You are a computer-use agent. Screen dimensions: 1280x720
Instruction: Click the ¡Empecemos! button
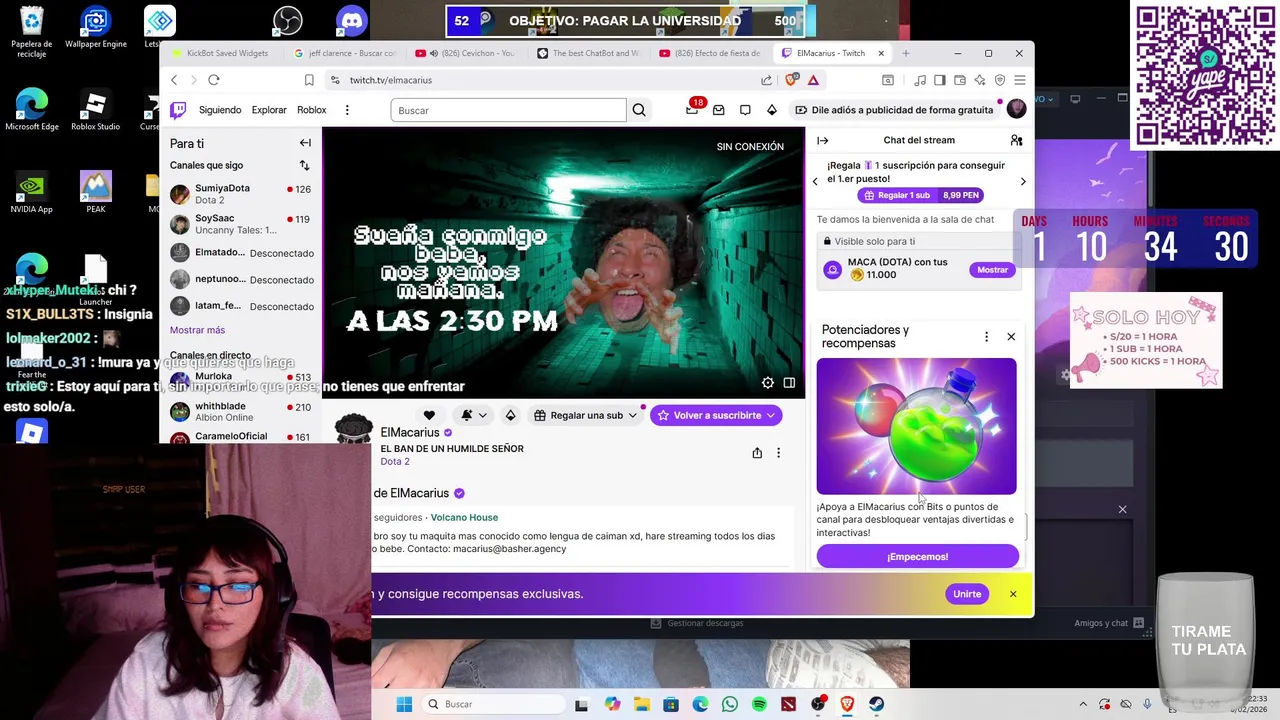coord(917,557)
